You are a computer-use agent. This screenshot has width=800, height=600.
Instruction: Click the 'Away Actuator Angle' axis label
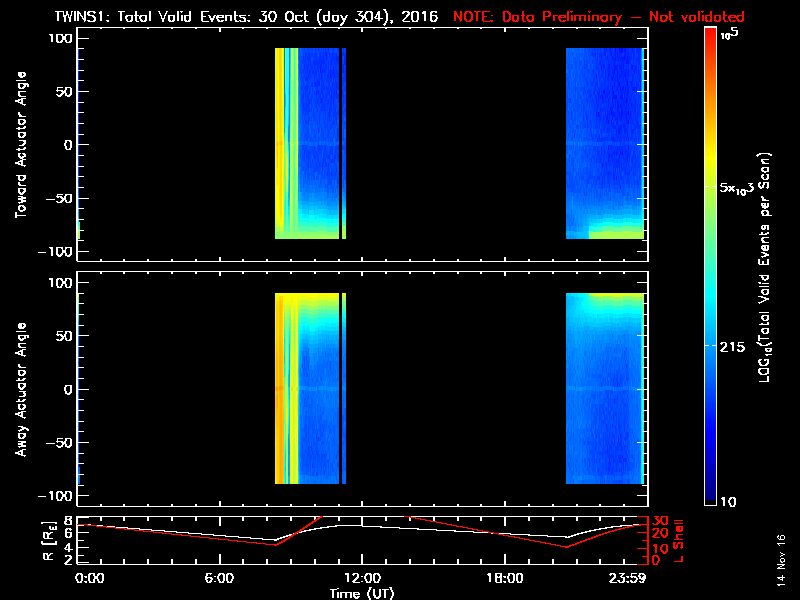[x=20, y=389]
